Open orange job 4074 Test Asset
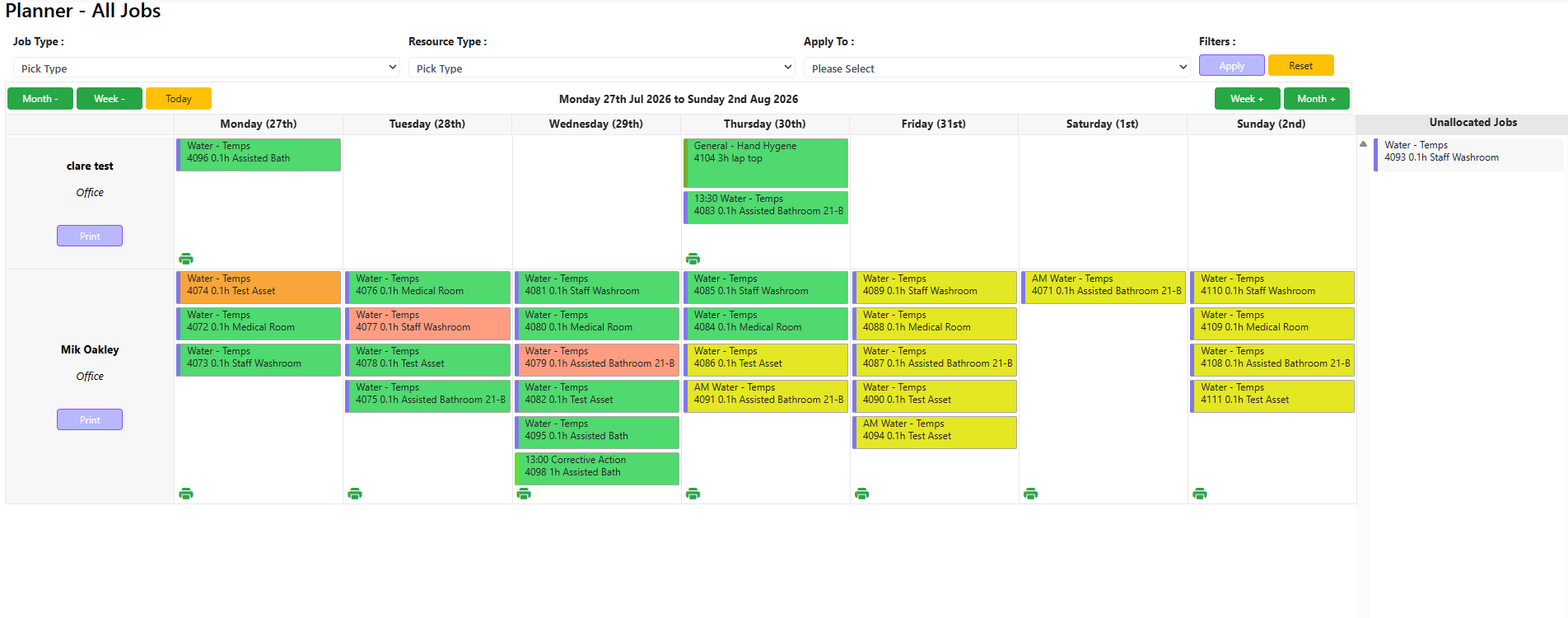The image size is (1568, 618). point(259,288)
